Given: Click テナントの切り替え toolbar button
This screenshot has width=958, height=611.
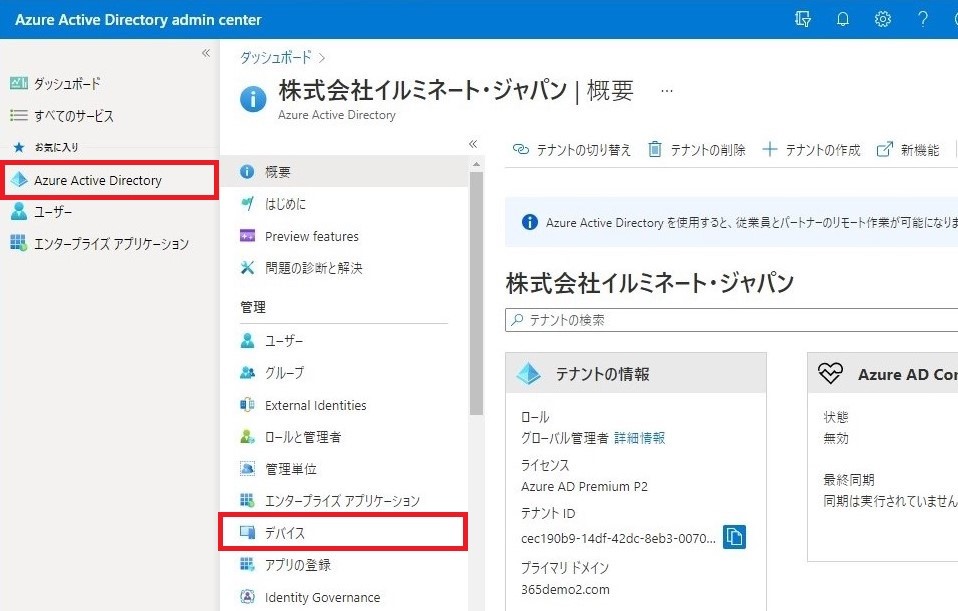Looking at the screenshot, I should pos(572,150).
